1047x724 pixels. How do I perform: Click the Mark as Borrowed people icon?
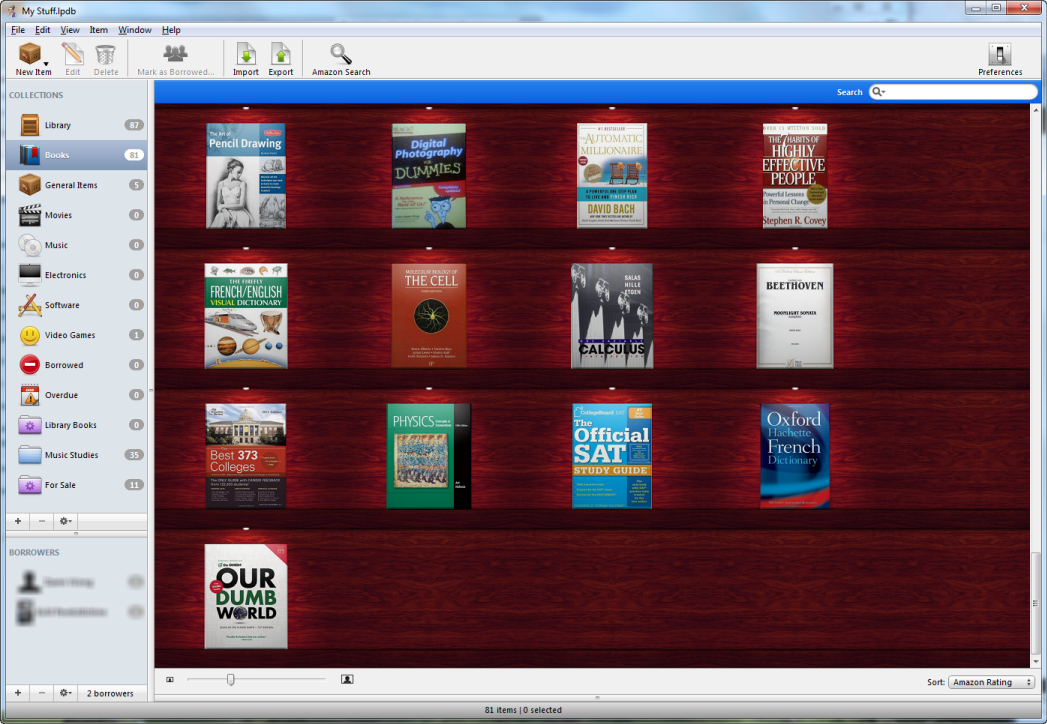click(176, 53)
